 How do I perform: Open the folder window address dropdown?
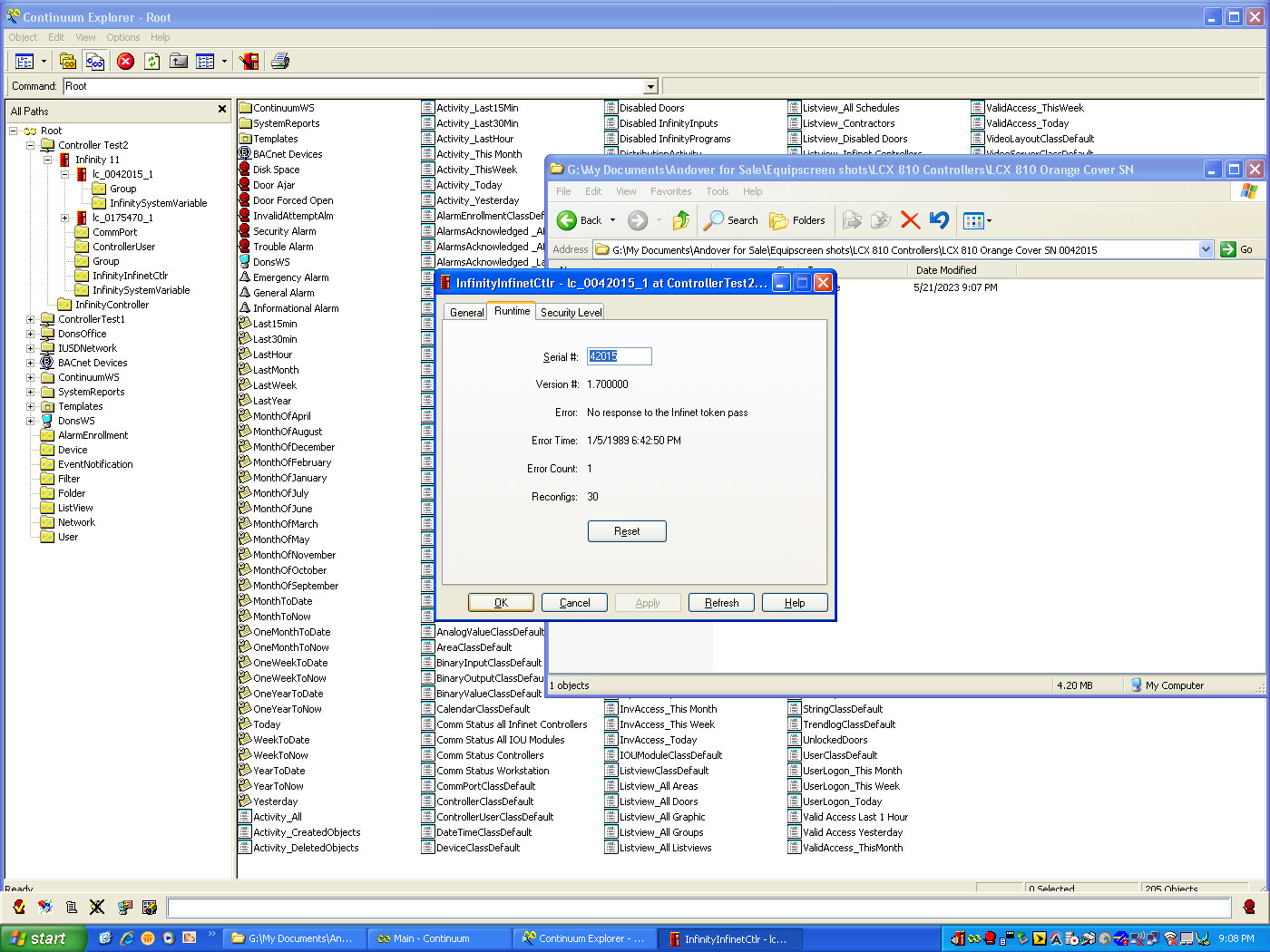pos(1206,249)
